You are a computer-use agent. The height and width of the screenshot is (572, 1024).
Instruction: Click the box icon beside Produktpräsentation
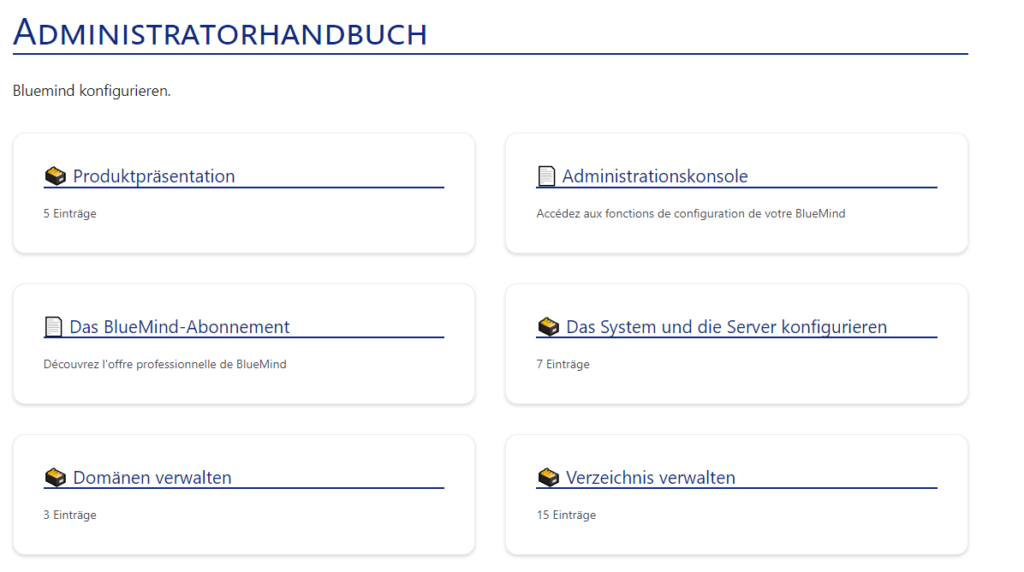55,176
